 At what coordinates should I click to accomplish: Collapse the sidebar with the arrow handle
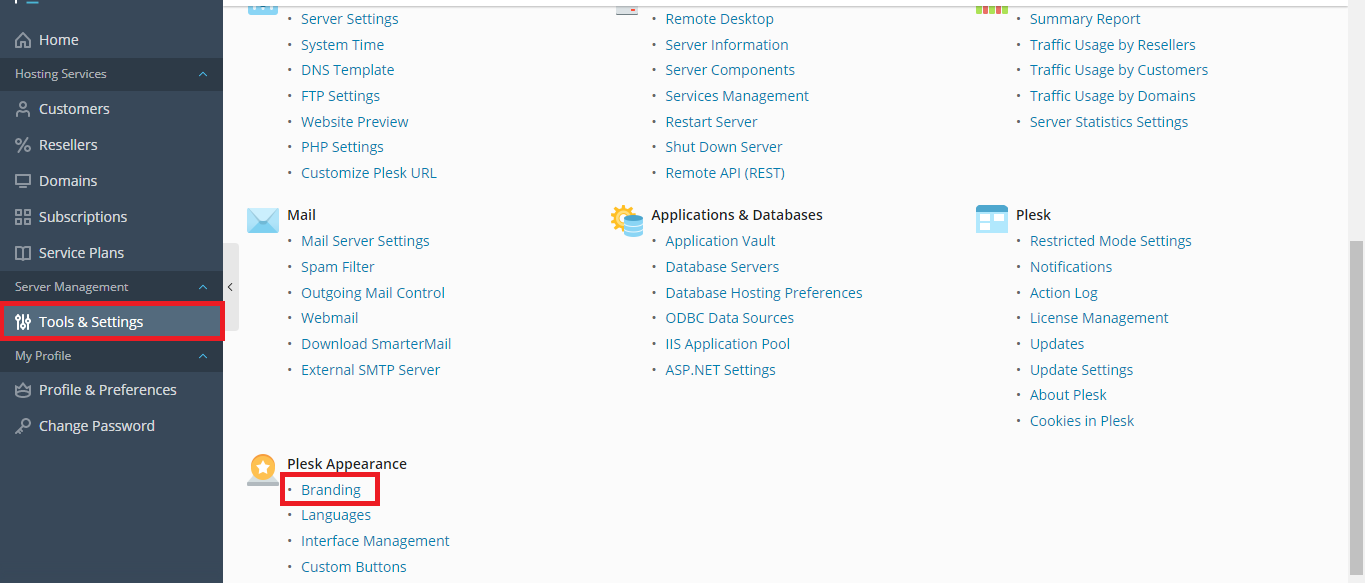coord(231,287)
